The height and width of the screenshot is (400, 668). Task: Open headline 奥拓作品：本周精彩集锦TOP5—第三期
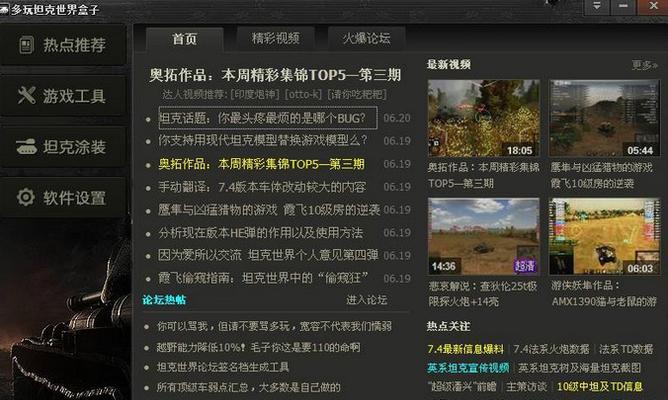coord(275,75)
